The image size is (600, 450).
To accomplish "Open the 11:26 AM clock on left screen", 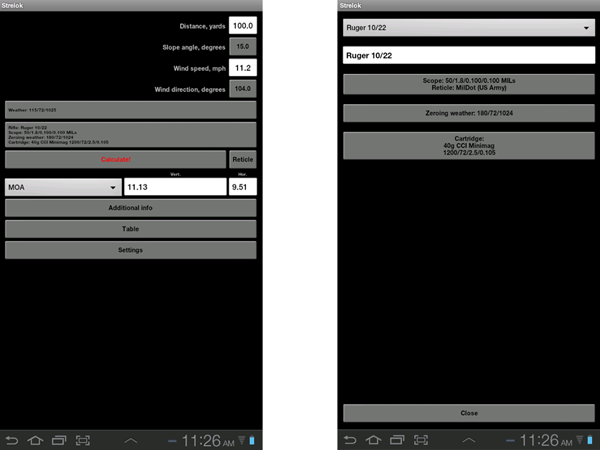I will [x=208, y=441].
